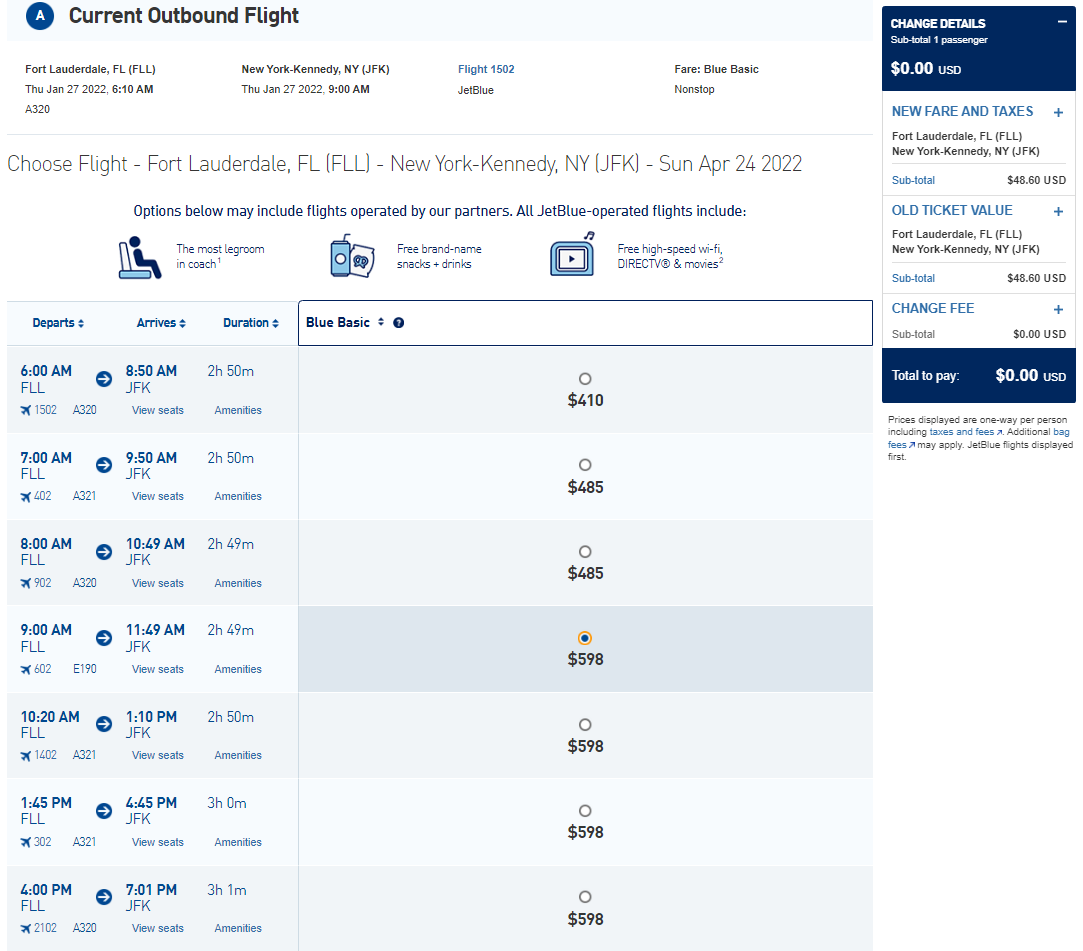Choose the $485 fare for 7:00 AM flight
The height and width of the screenshot is (951, 1083).
pyautogui.click(x=585, y=465)
